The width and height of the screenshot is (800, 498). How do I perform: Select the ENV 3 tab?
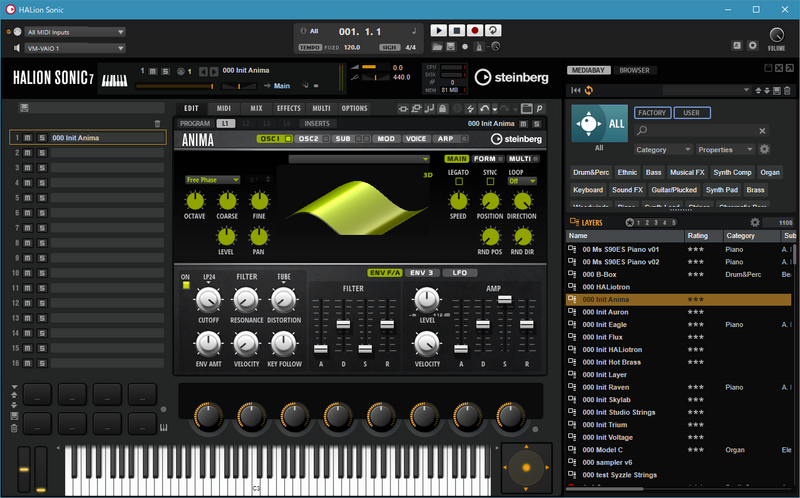pyautogui.click(x=421, y=273)
